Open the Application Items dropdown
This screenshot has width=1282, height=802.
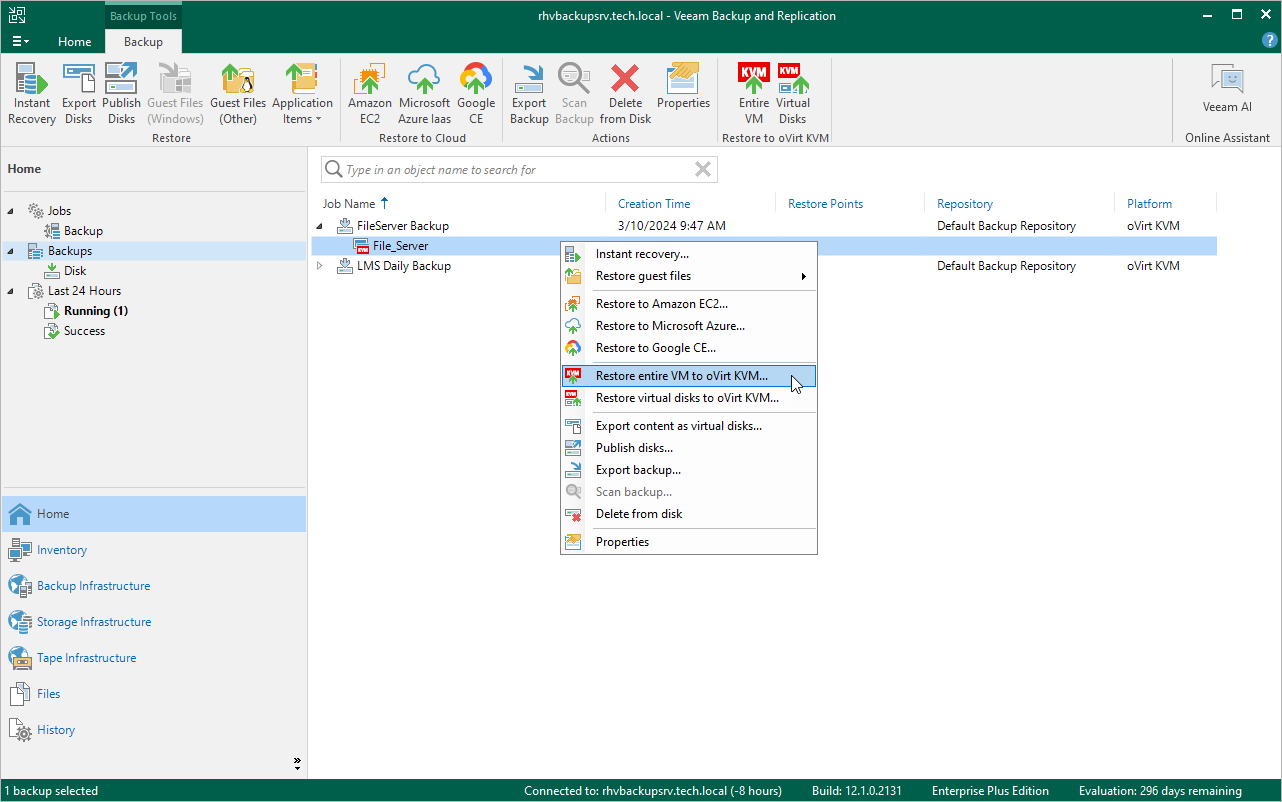tap(302, 93)
